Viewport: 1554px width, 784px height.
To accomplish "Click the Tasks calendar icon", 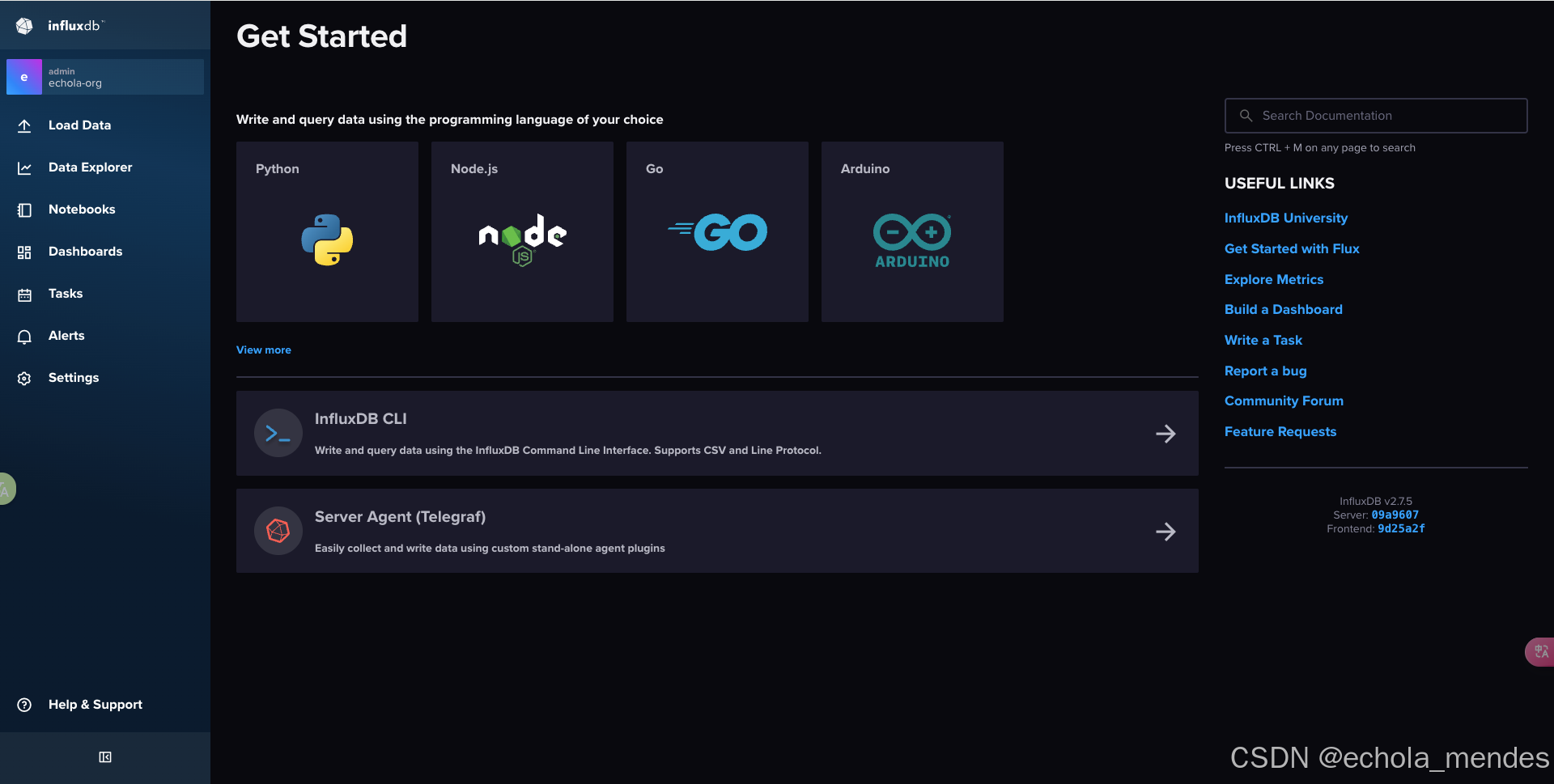I will coord(24,295).
